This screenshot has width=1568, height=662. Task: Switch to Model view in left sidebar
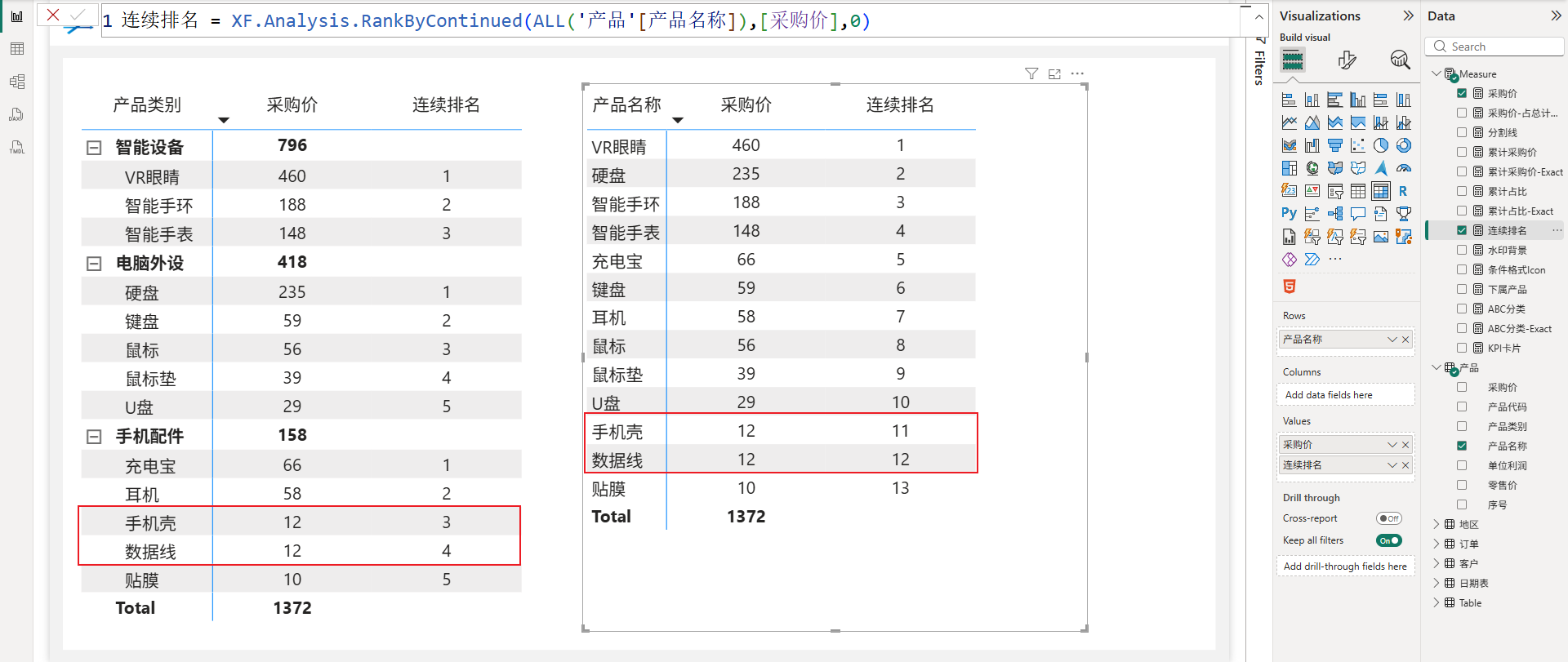[x=16, y=82]
